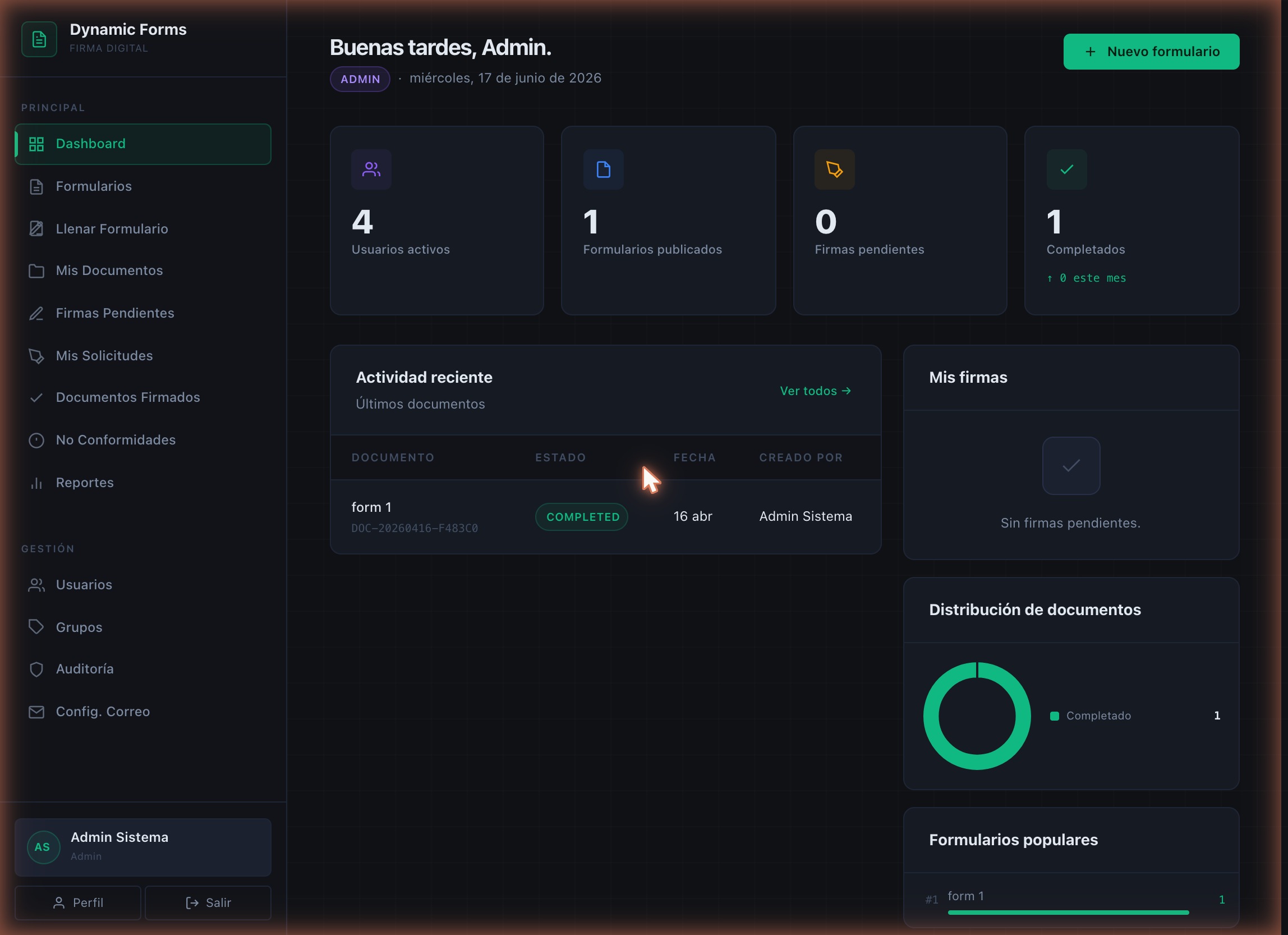Click the Reportes bar chart icon

coord(36,483)
